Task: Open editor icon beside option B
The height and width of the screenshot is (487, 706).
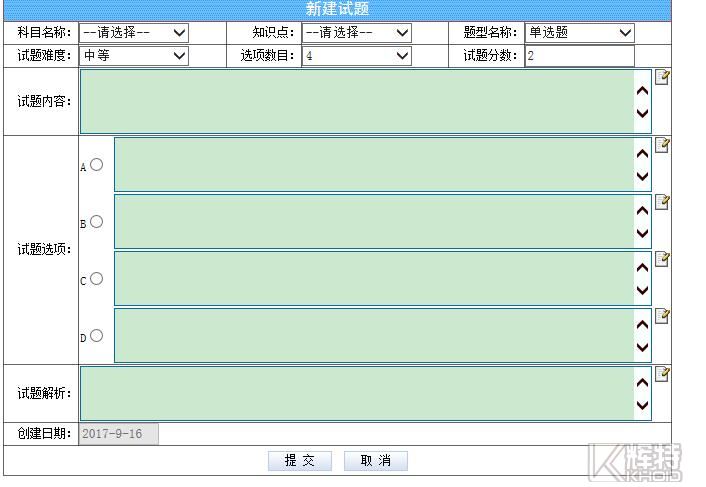Action: [x=662, y=203]
